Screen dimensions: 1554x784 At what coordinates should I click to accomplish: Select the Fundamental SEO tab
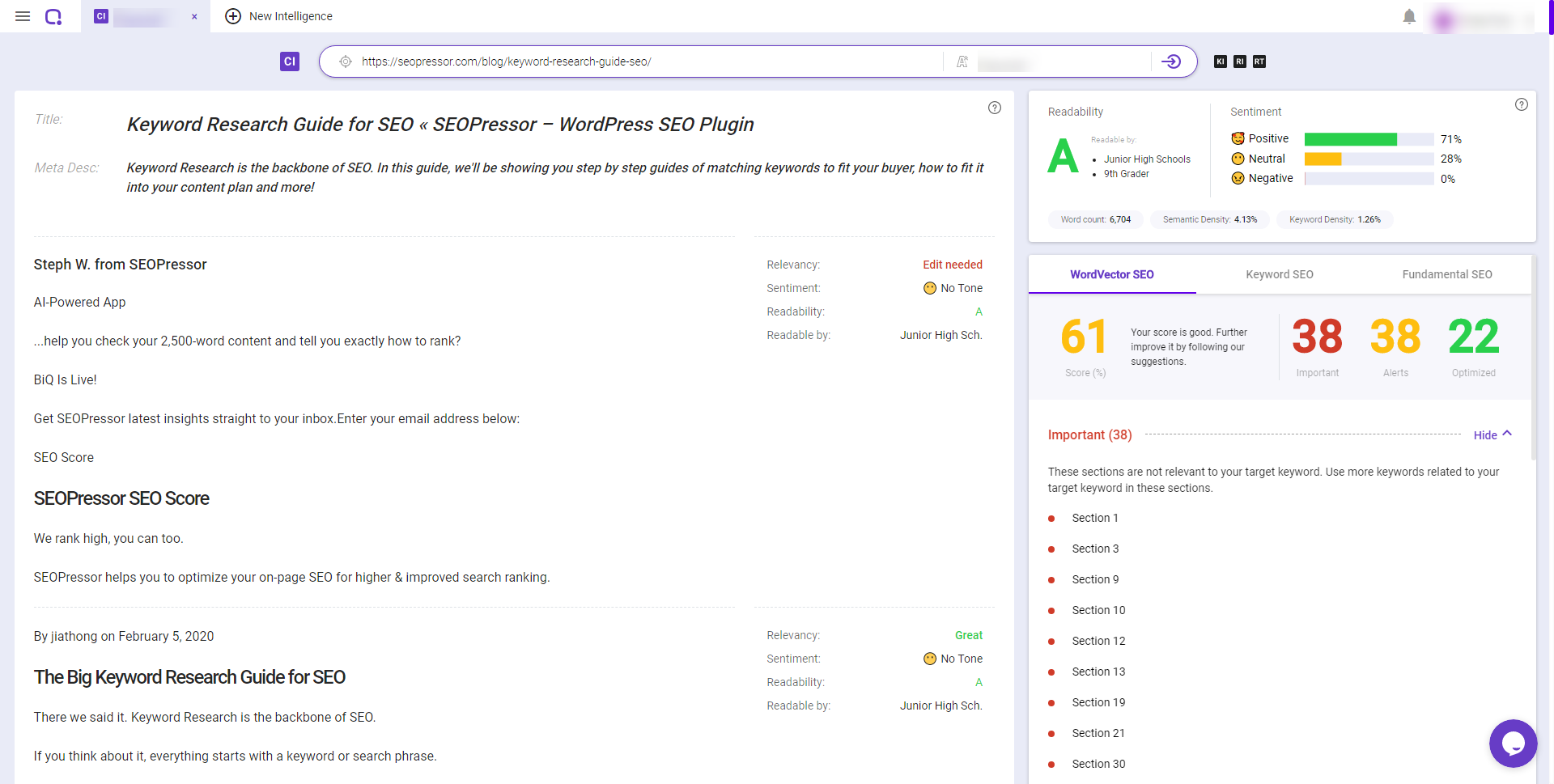click(1447, 274)
